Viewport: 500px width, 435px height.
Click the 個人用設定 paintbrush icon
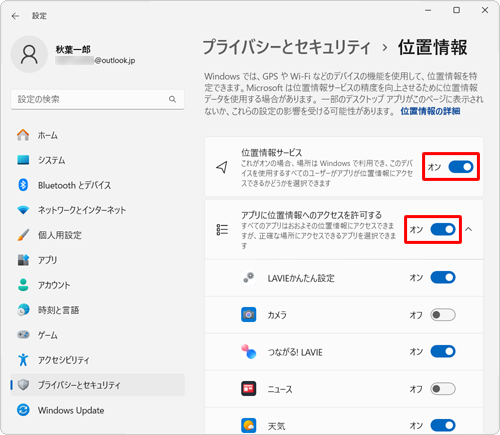coord(23,235)
